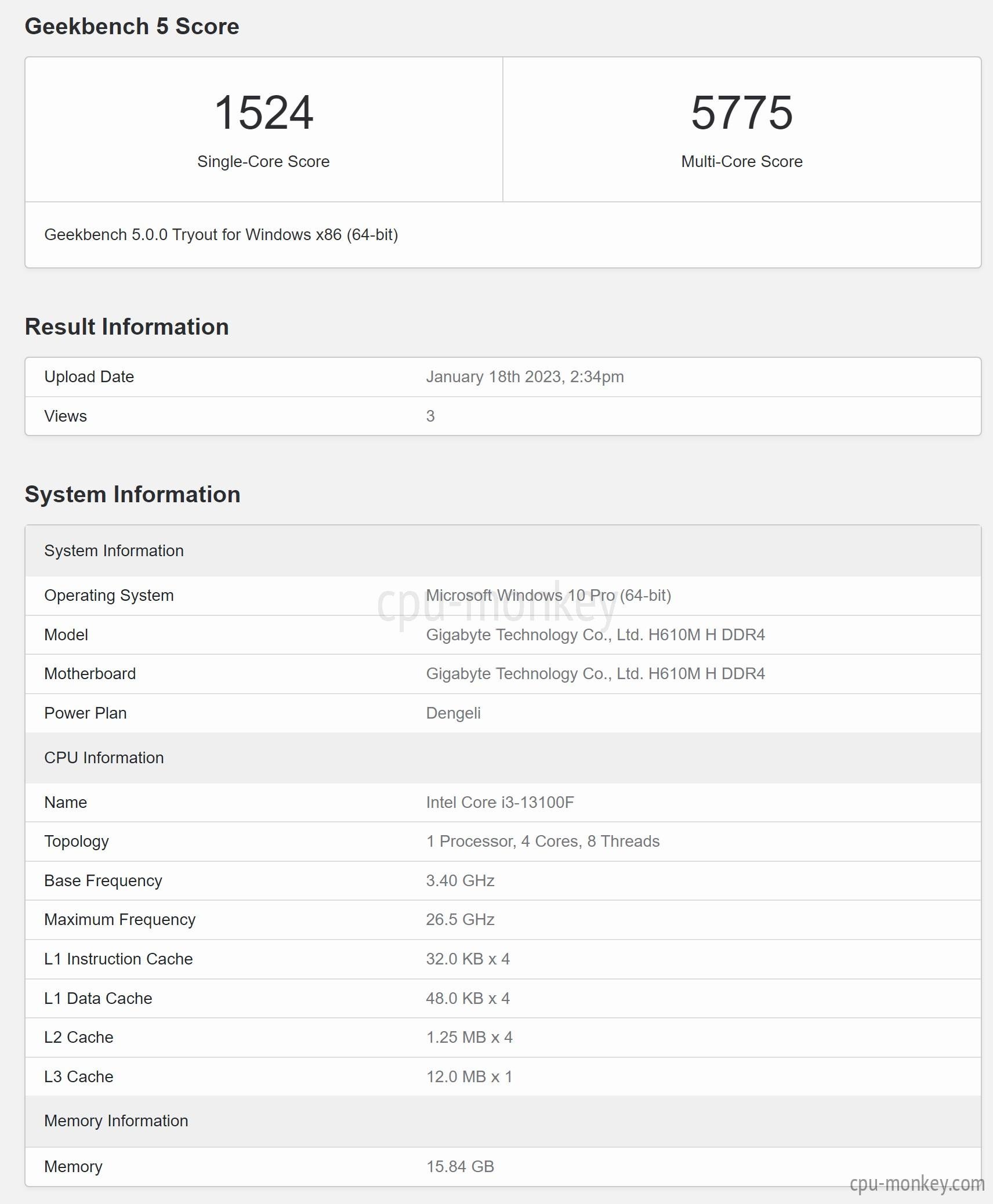The height and width of the screenshot is (1204, 993).
Task: Select the Geekbench 5 Score heading
Action: pyautogui.click(x=132, y=27)
